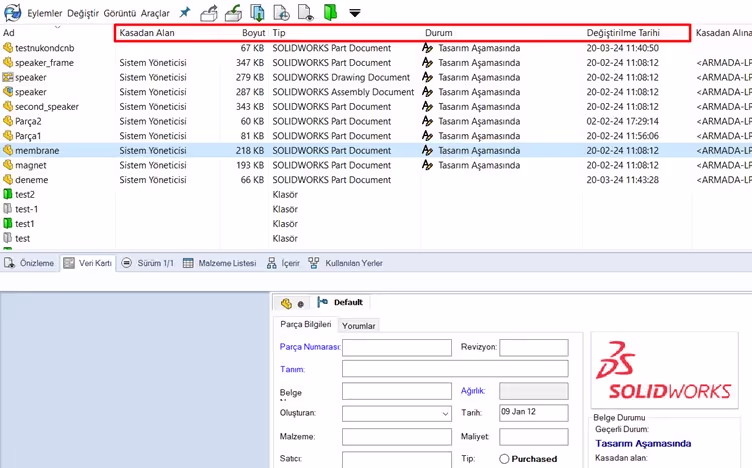Click the part icon configuration tab
The height and width of the screenshot is (468, 752).
pyautogui.click(x=293, y=303)
